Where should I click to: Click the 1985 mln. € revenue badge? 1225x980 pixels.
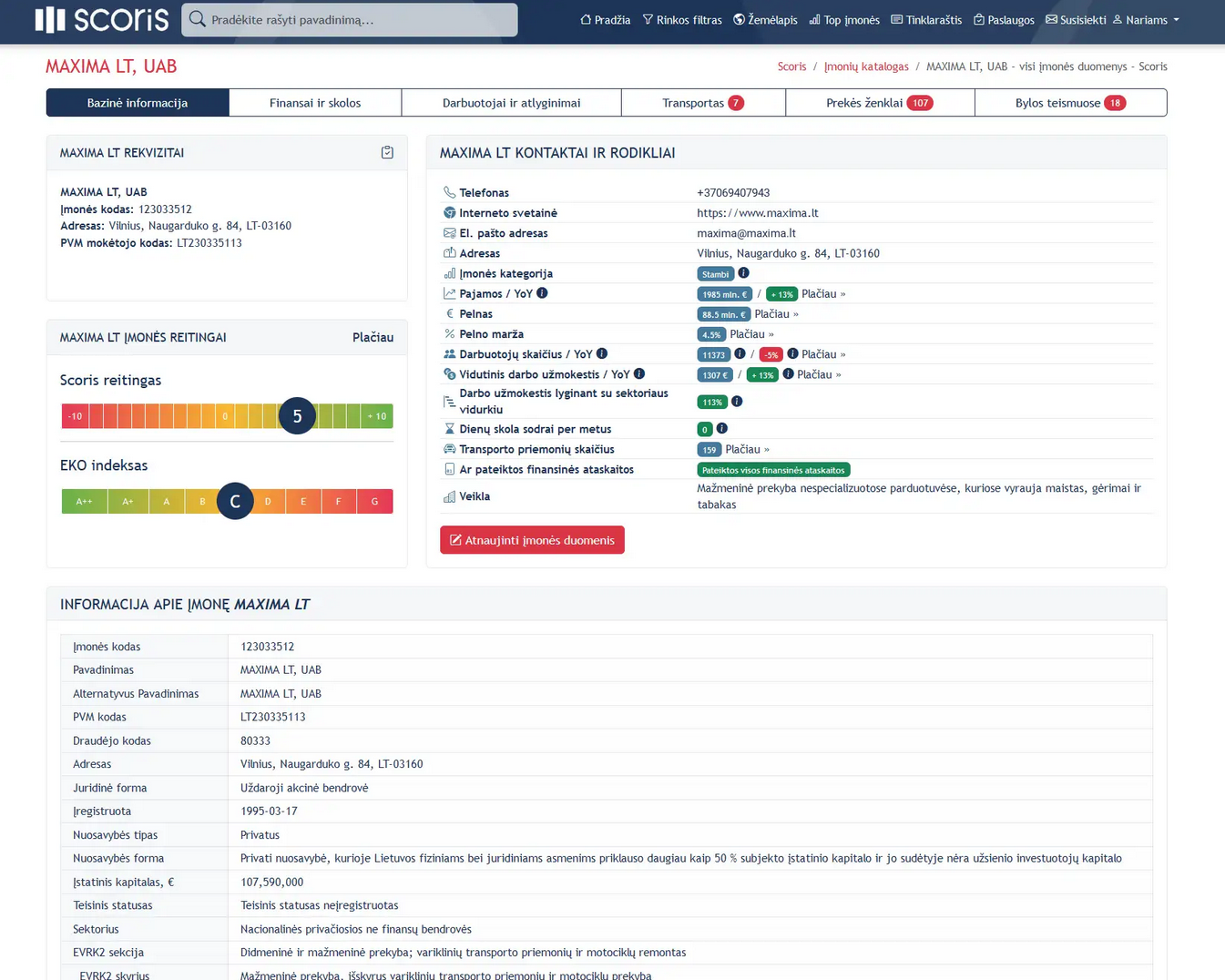click(724, 294)
